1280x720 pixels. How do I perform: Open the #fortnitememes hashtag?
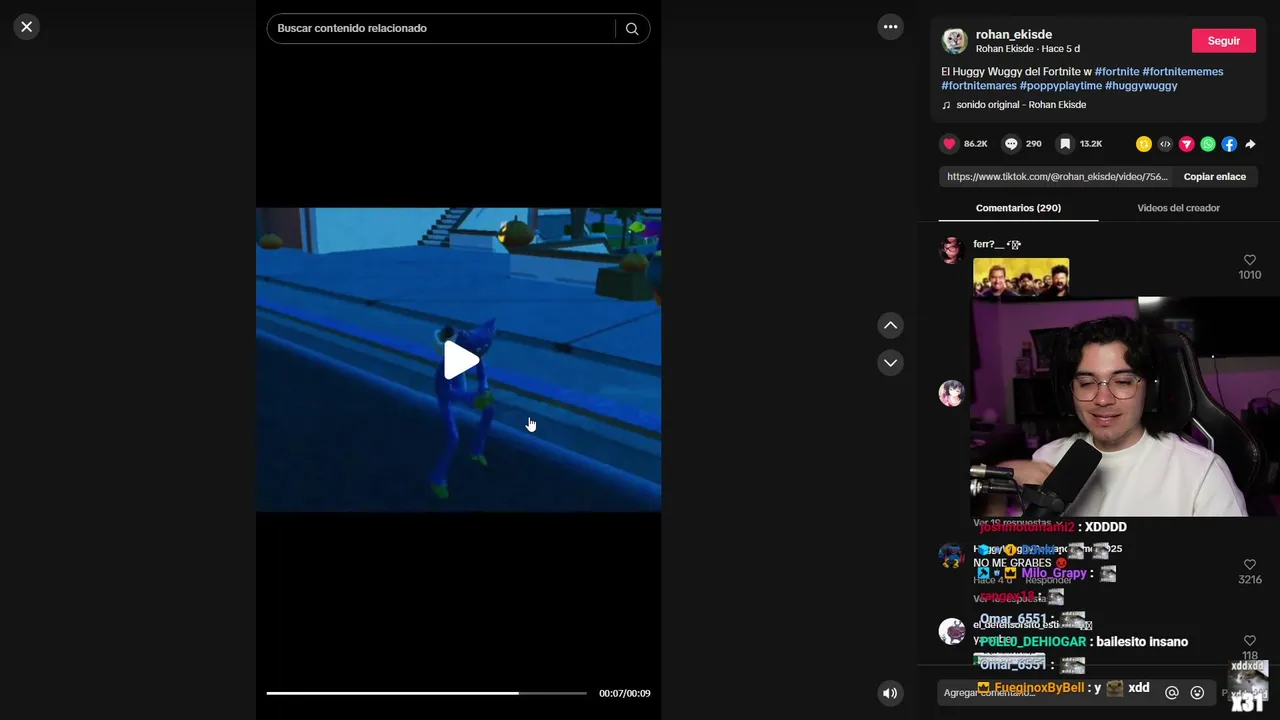point(1183,72)
